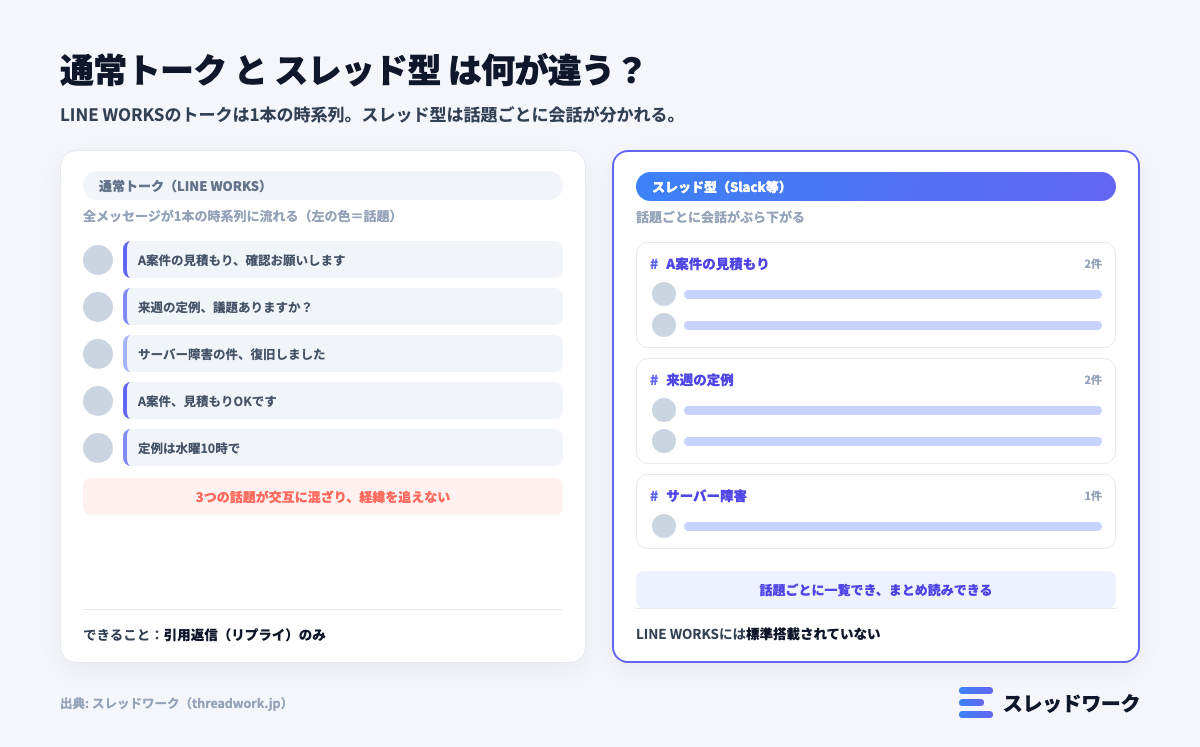Viewport: 1200px width, 747px height.
Task: Click avatar beside A案件の見積もり、確認お願いします message
Action: coord(98,260)
